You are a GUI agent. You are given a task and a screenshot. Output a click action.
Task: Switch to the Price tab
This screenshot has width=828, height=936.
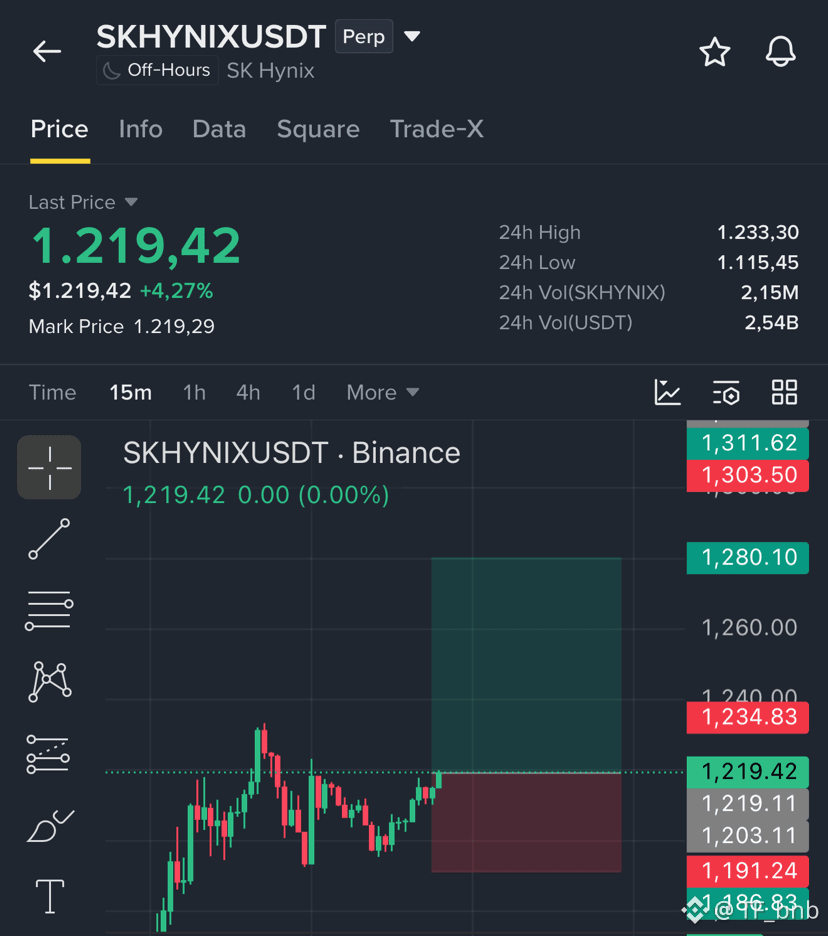60,130
